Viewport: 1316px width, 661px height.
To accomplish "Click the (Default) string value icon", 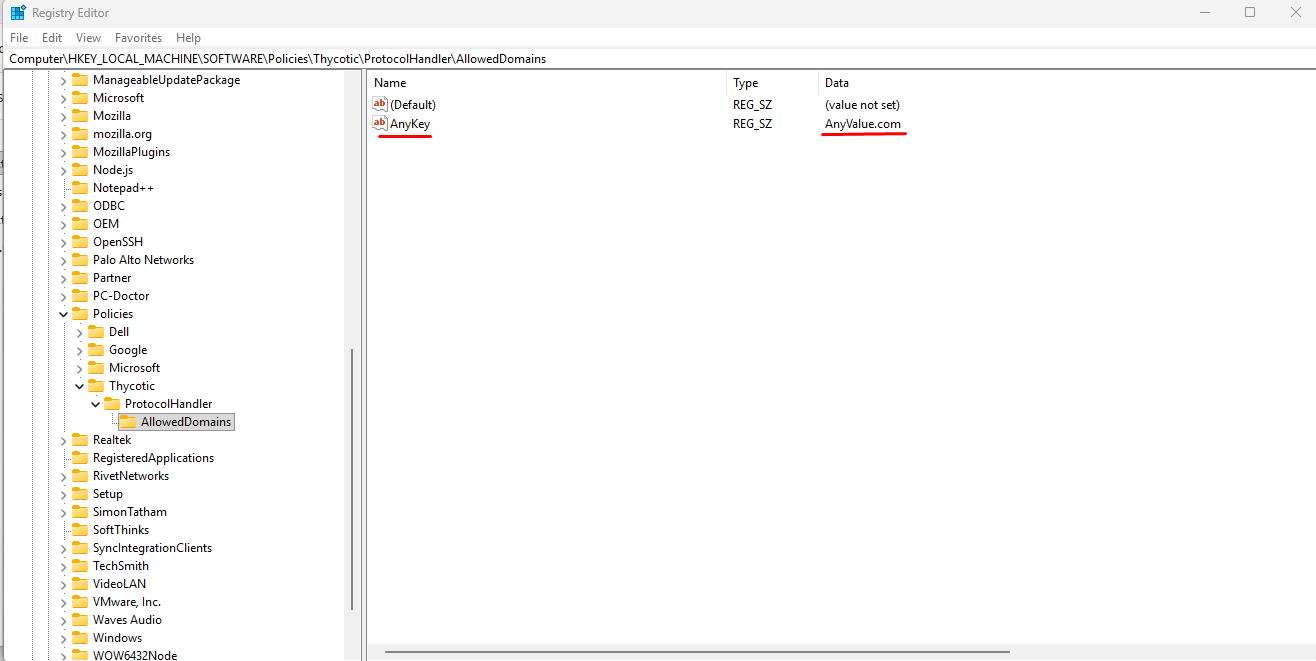I will tap(379, 104).
